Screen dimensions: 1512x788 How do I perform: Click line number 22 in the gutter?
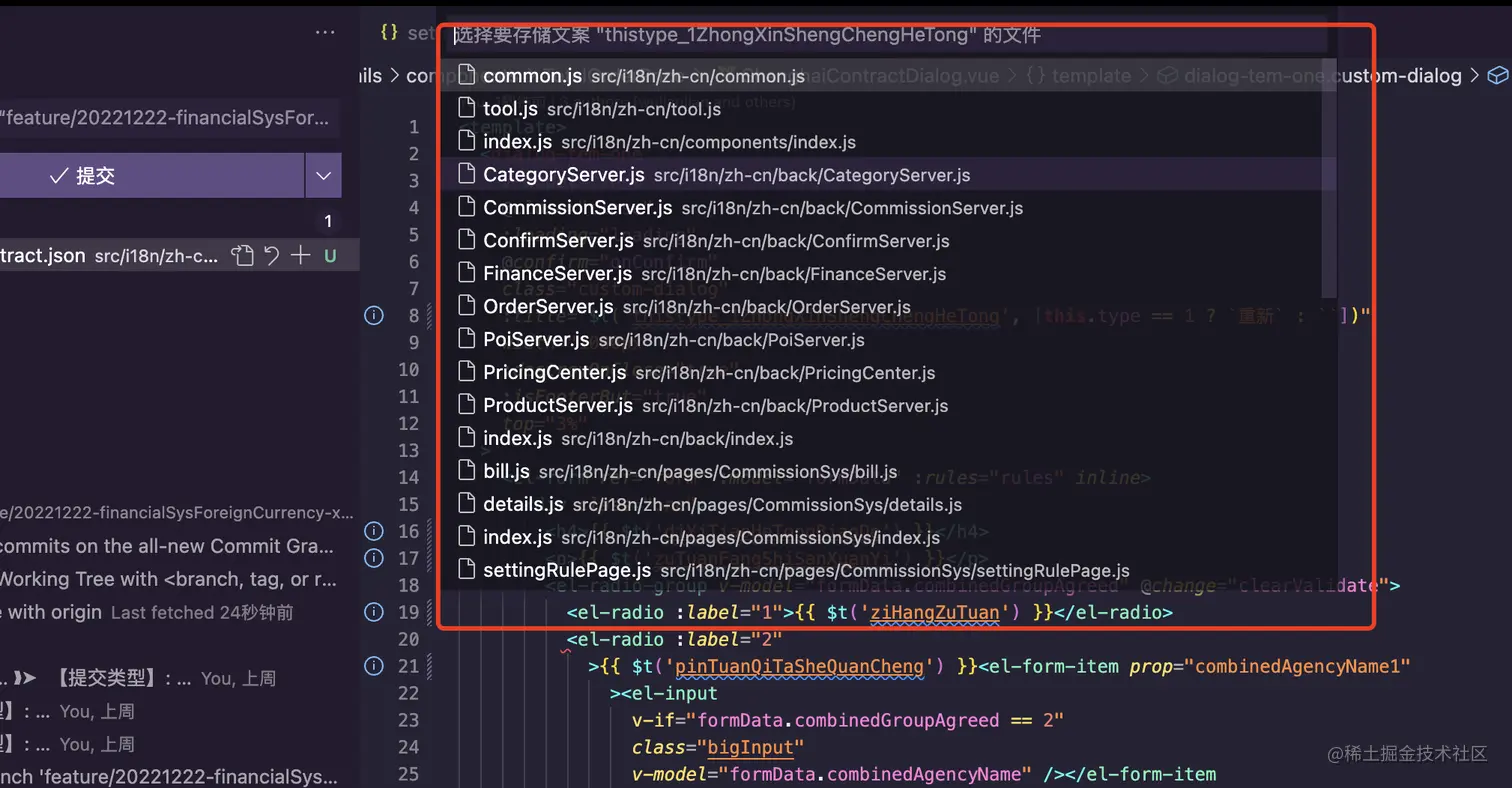coord(408,693)
